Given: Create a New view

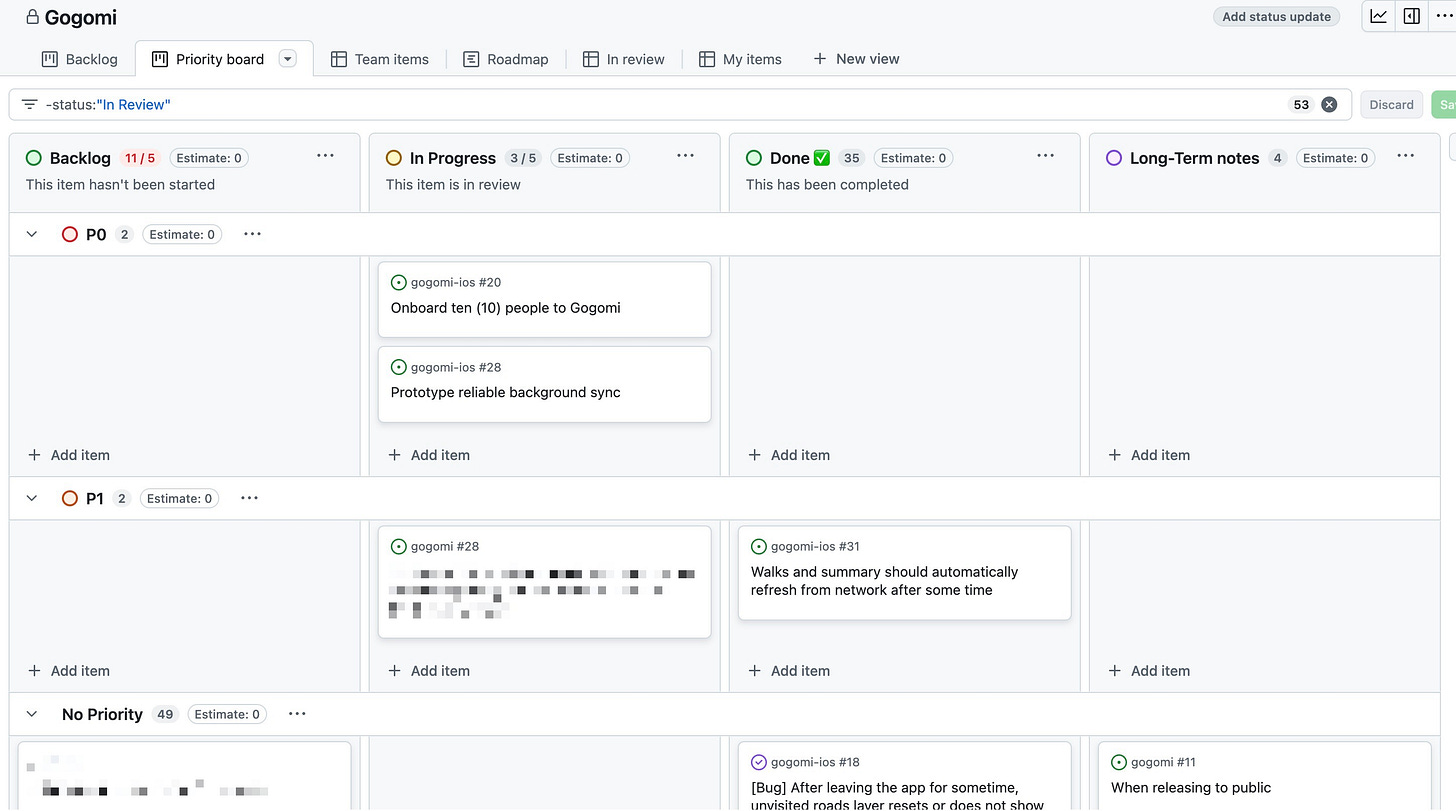Looking at the screenshot, I should pos(856,59).
